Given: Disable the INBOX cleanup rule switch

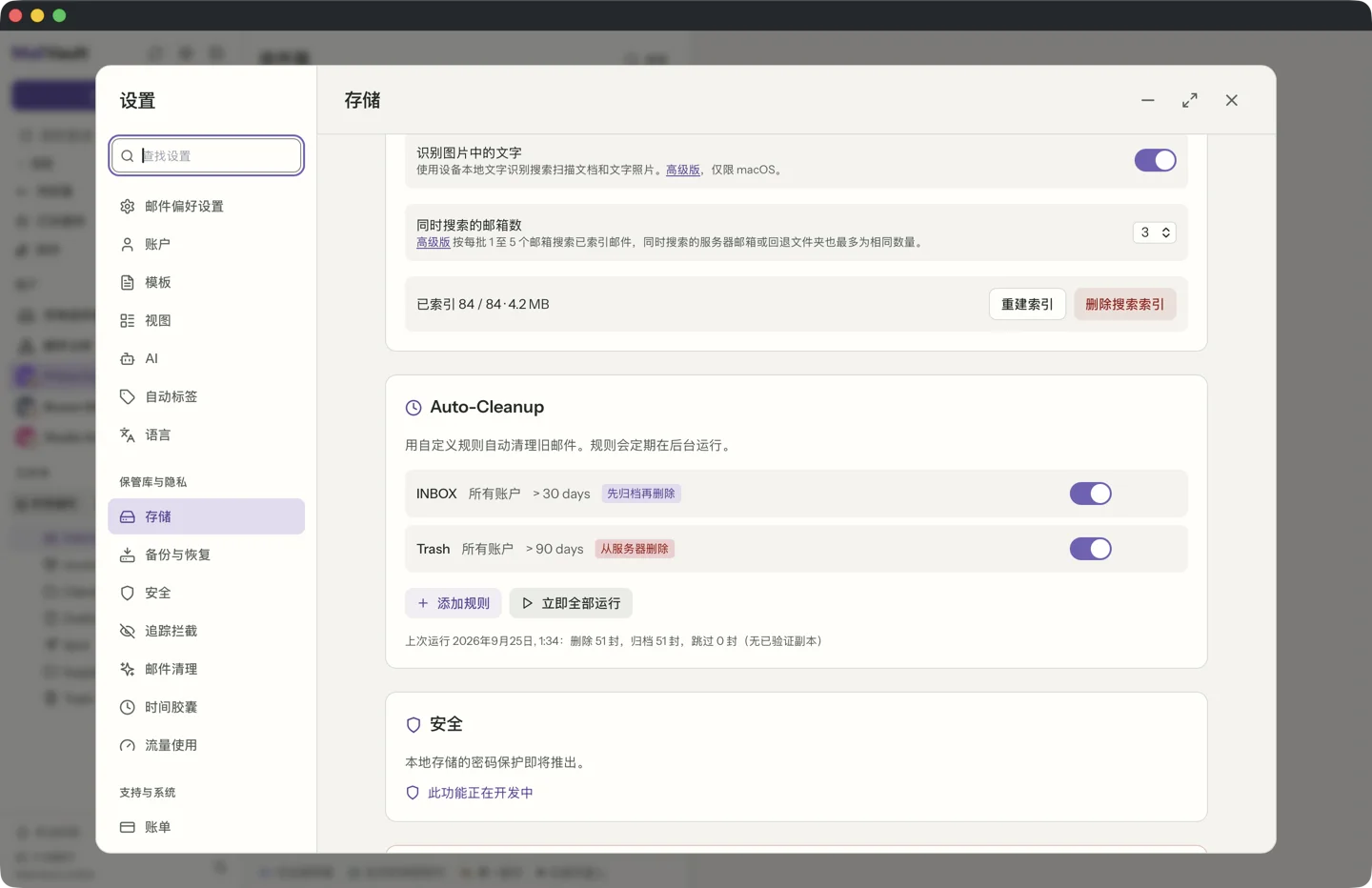Looking at the screenshot, I should [x=1091, y=494].
